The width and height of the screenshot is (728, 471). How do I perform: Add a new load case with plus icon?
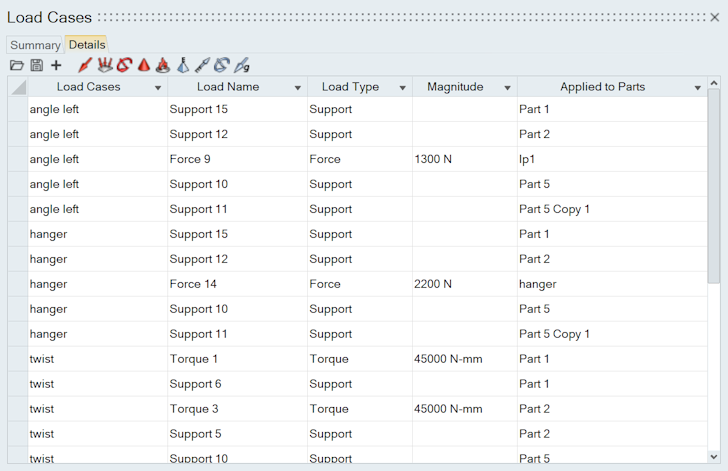tap(56, 65)
